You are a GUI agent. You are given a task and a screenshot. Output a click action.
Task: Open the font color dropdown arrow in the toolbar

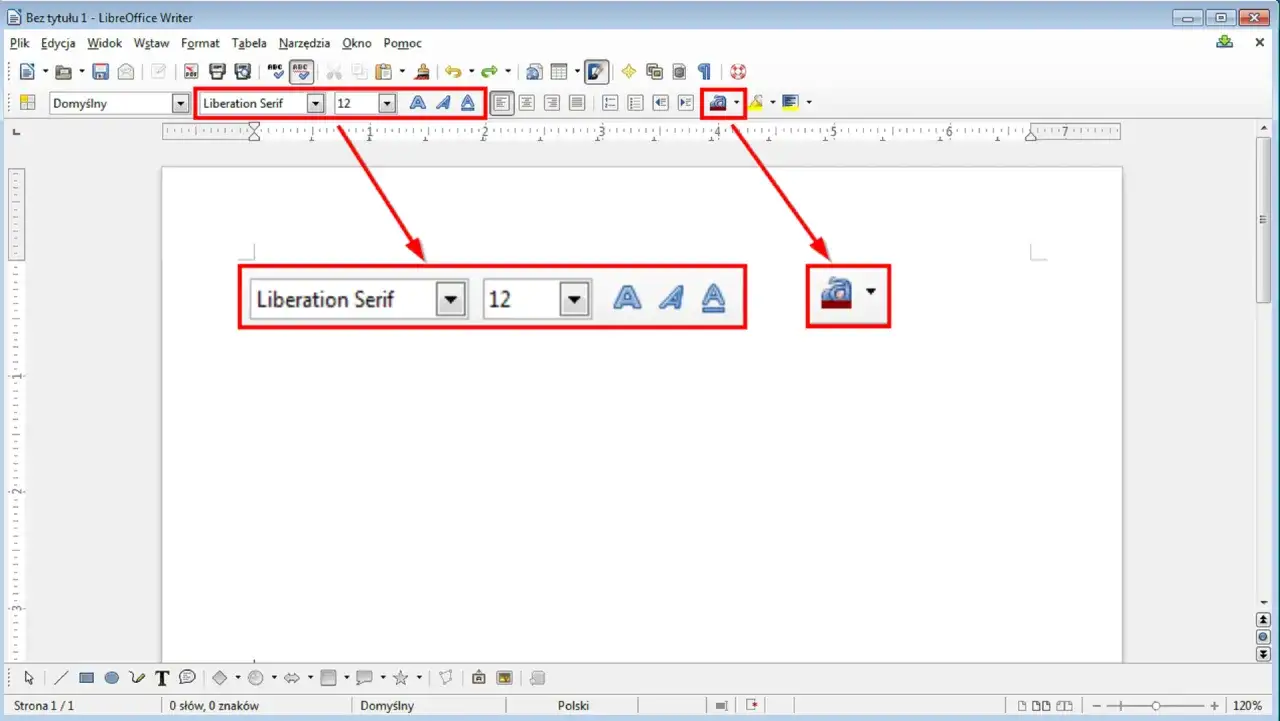pyautogui.click(x=737, y=102)
